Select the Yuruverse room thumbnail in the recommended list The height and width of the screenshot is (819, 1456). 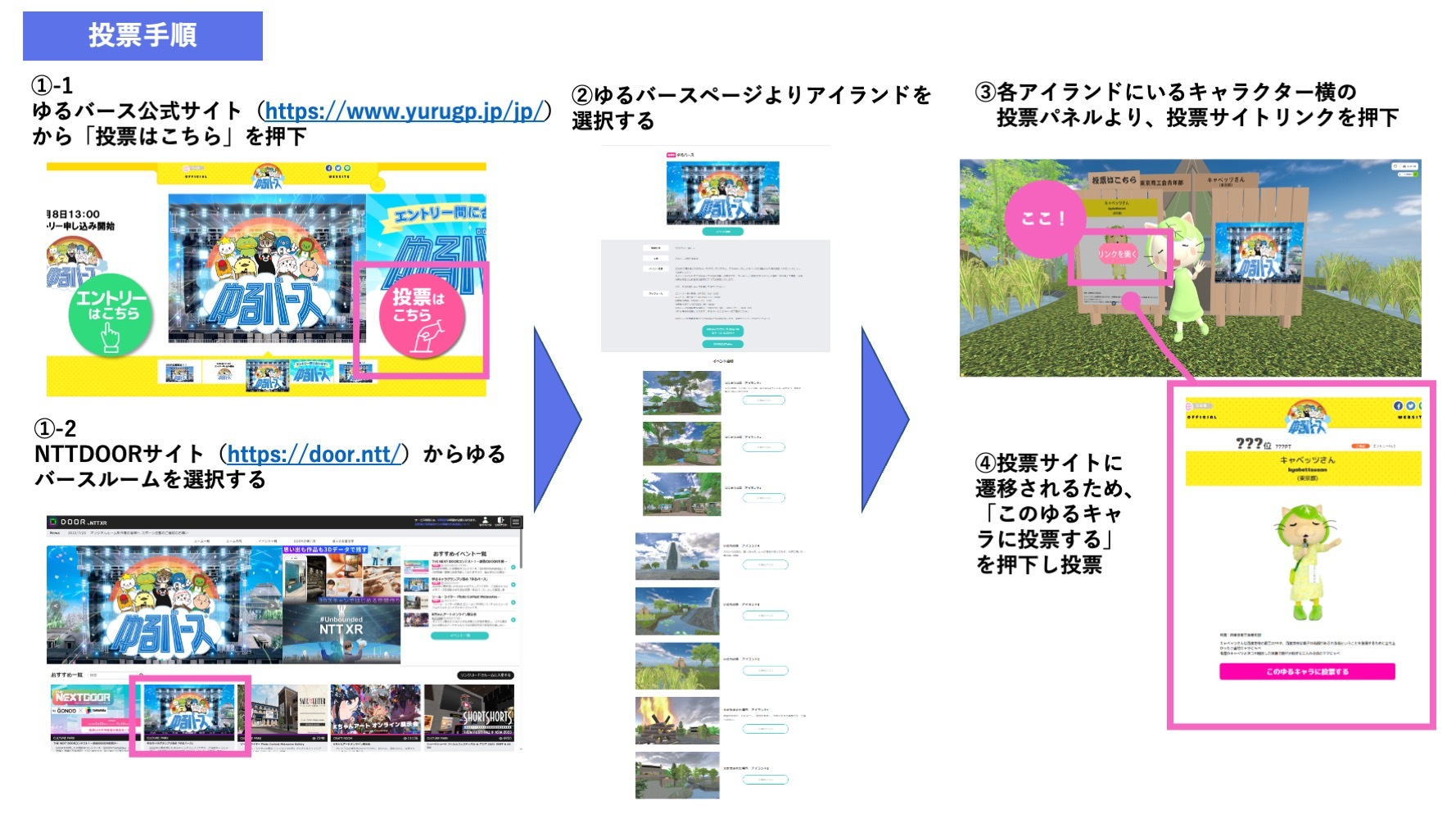click(x=190, y=708)
